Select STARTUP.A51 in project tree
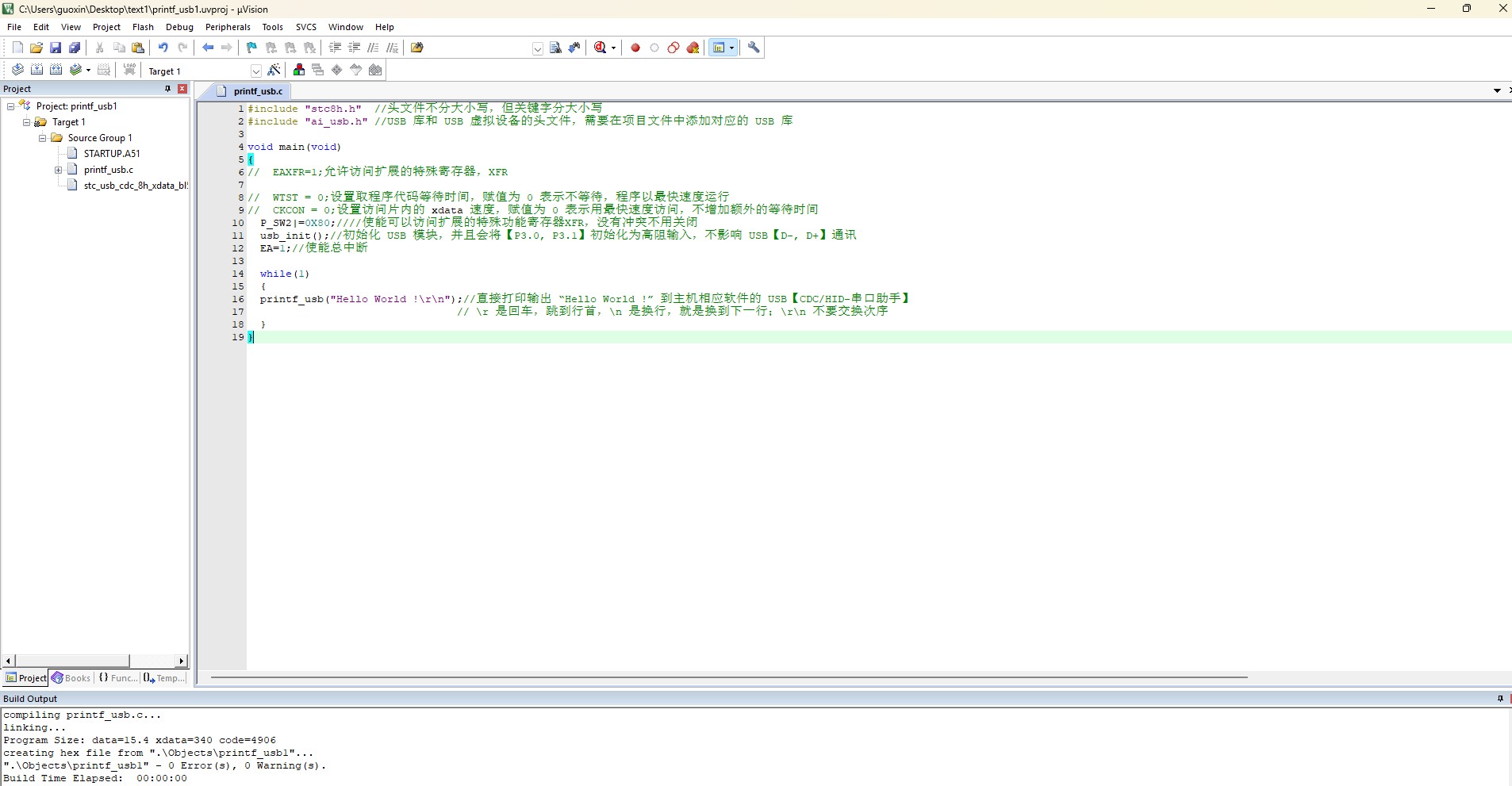 click(x=112, y=154)
